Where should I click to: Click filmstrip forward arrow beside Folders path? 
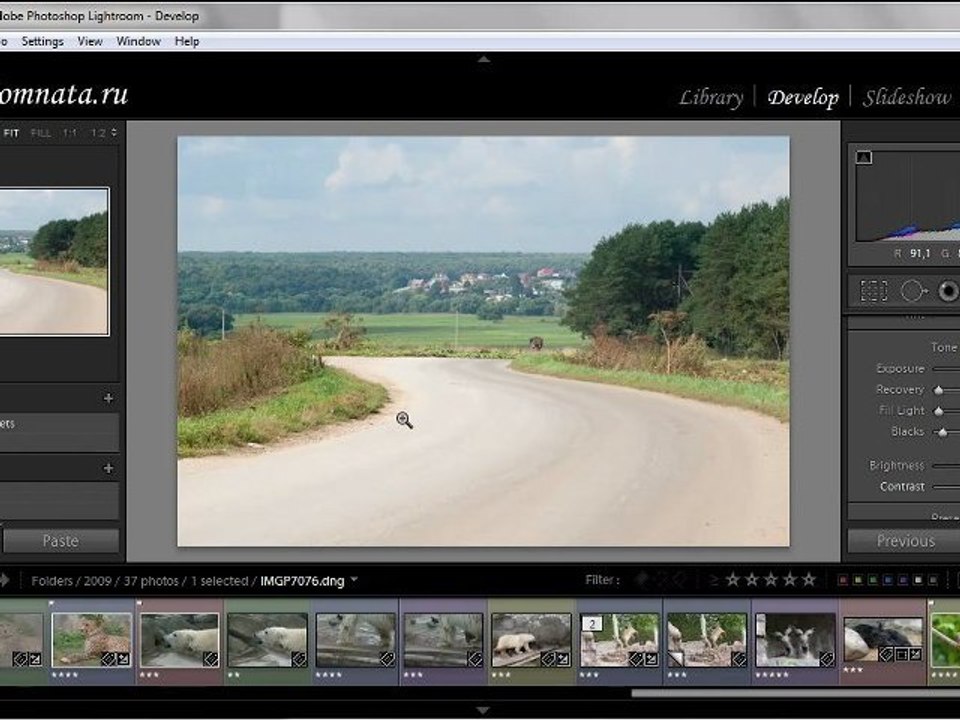[x=5, y=580]
